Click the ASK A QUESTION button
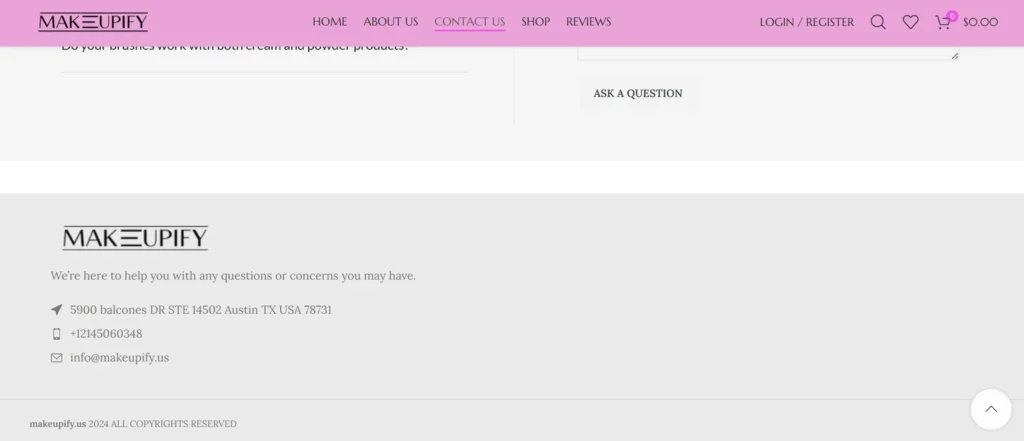This screenshot has width=1024, height=441. (x=637, y=93)
